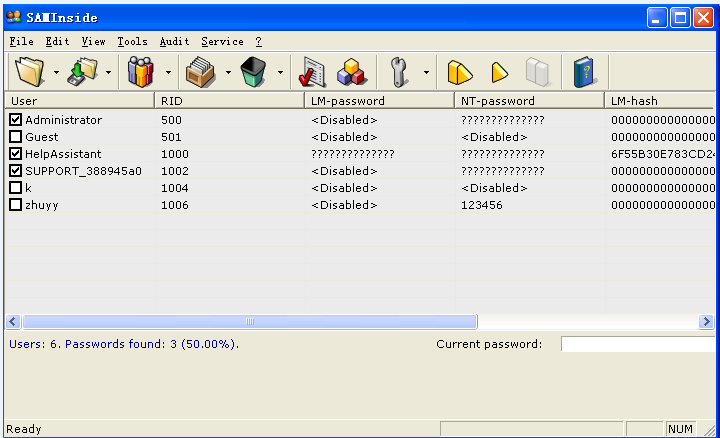Expand the file box dropdown arrow
The image size is (720, 438).
pyautogui.click(x=228, y=73)
